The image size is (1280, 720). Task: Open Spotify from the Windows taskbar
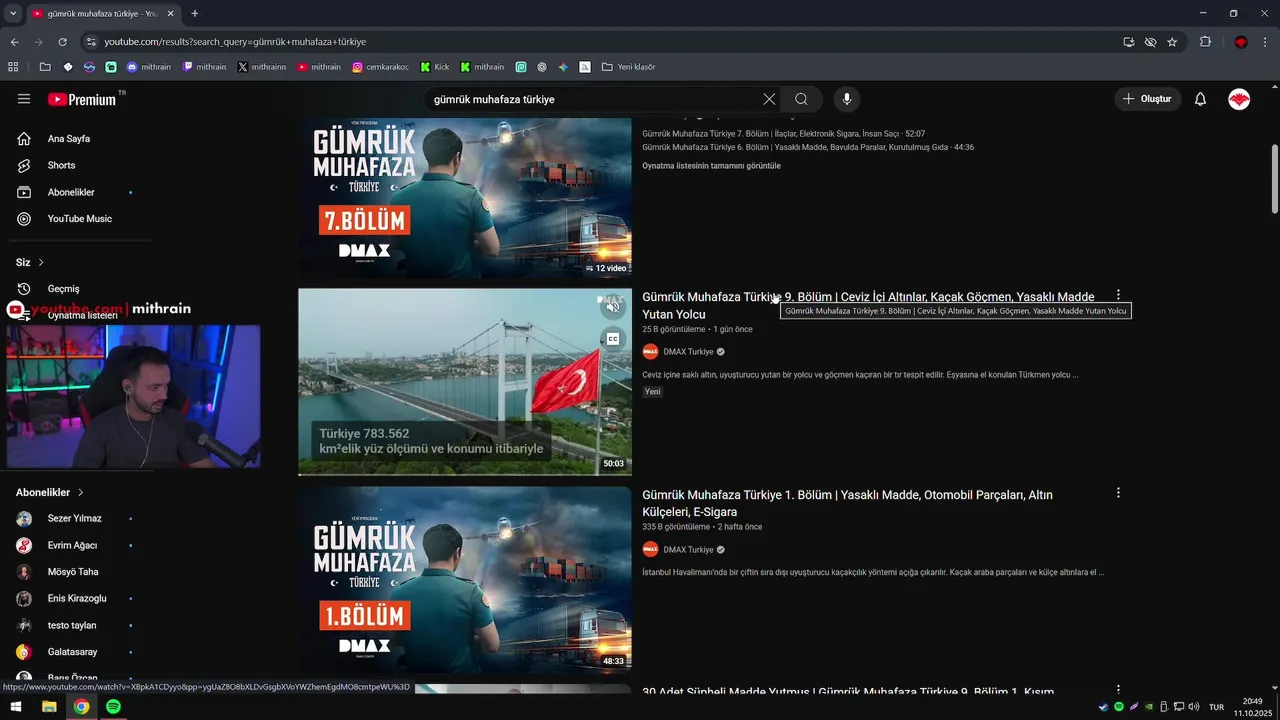pyautogui.click(x=113, y=706)
